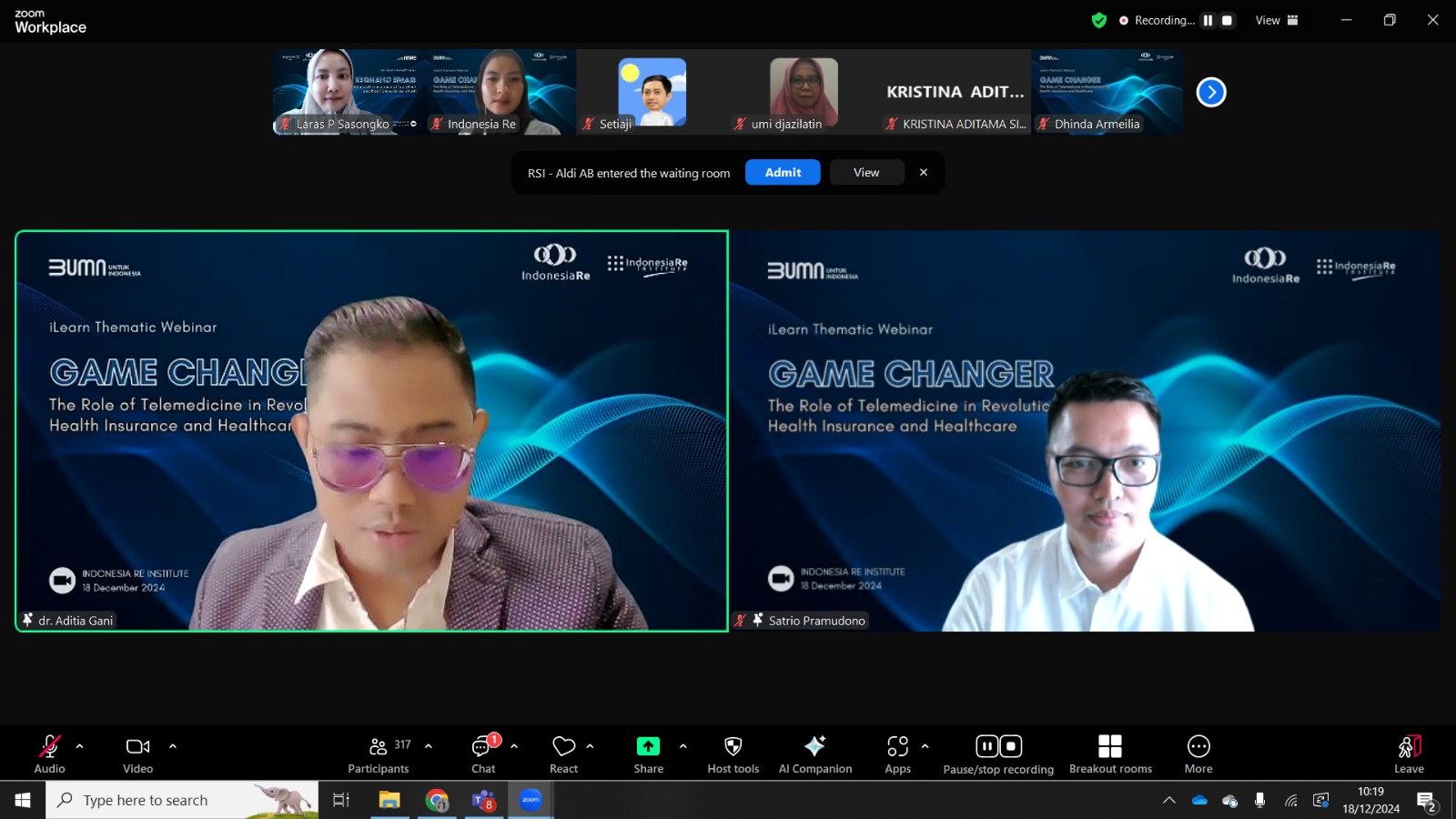Admit RSI - Aldi AB from waiting room
This screenshot has width=1456, height=819.
(x=783, y=172)
